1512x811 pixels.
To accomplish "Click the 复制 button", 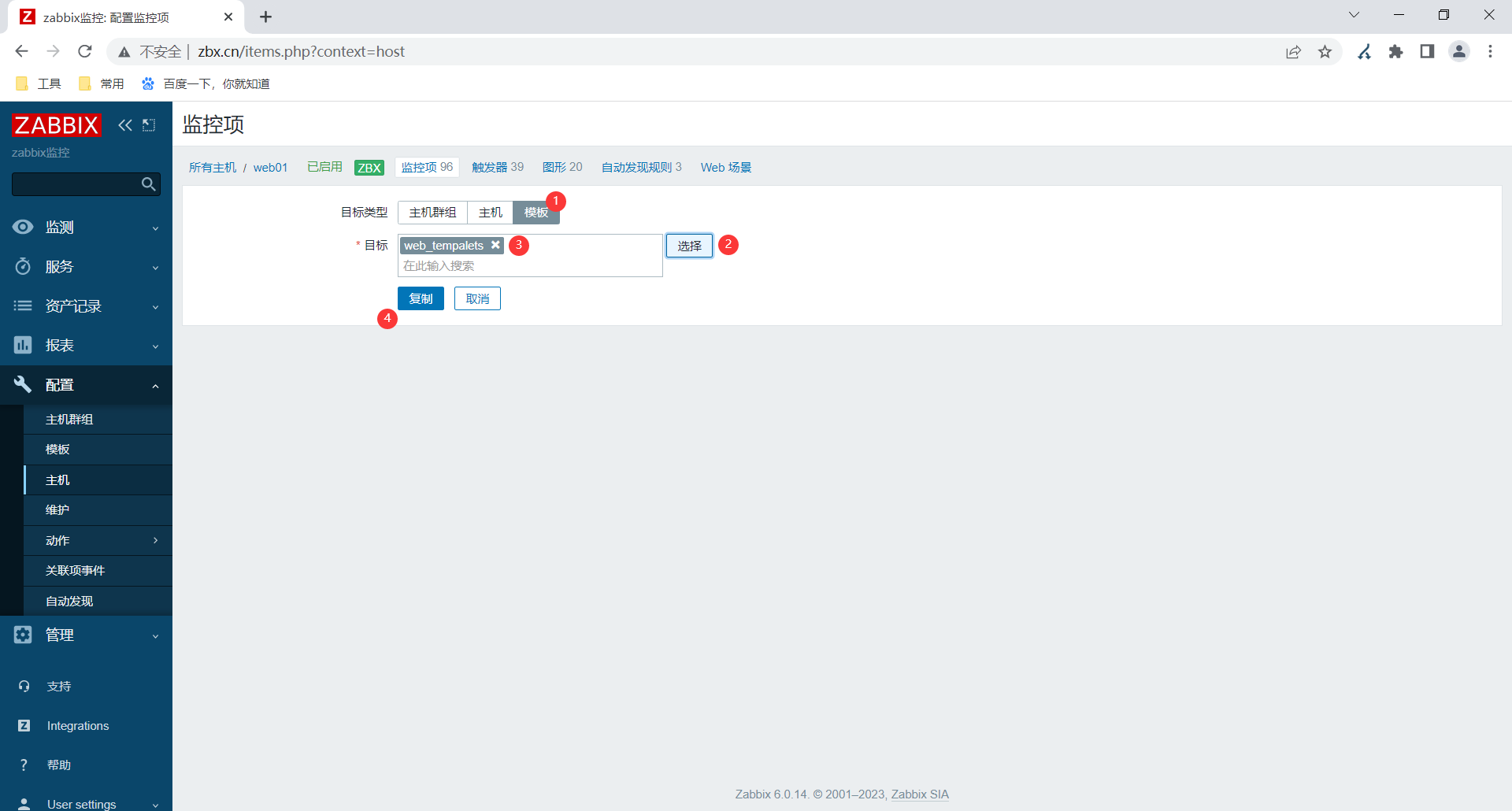I will (421, 298).
